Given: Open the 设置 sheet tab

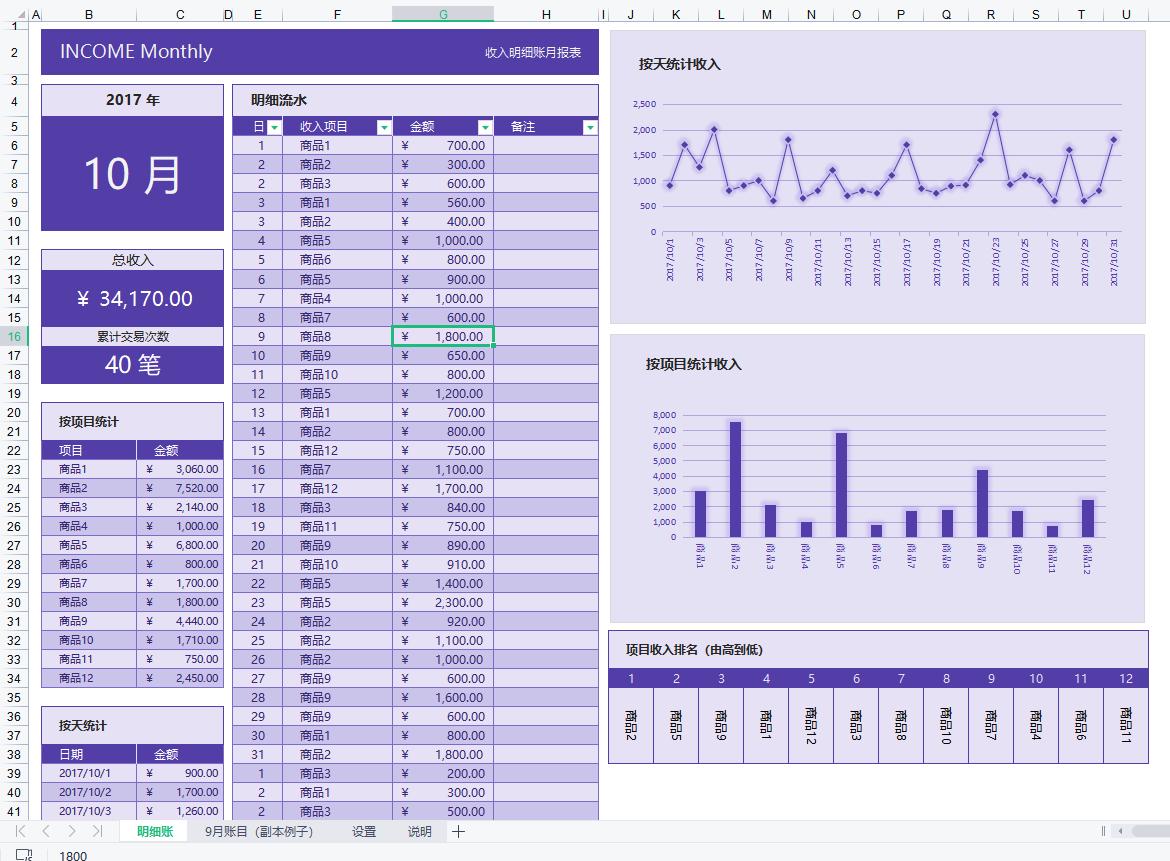Looking at the screenshot, I should (x=364, y=832).
